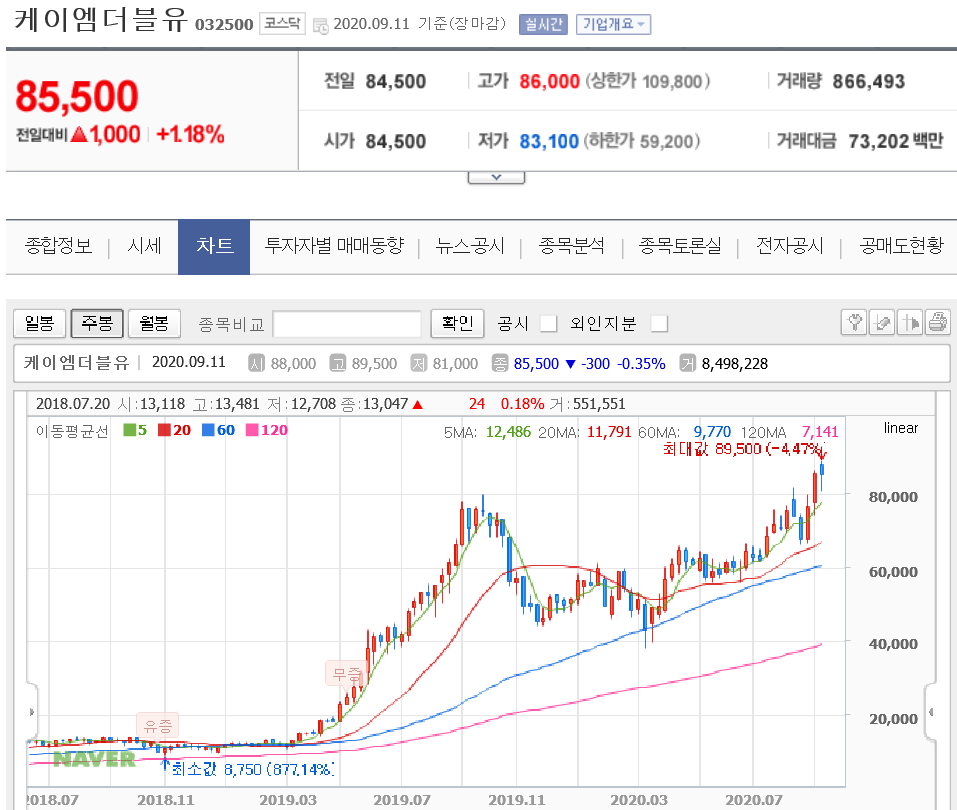The height and width of the screenshot is (810, 957).
Task: Switch to 전자공시 tab
Action: (790, 246)
